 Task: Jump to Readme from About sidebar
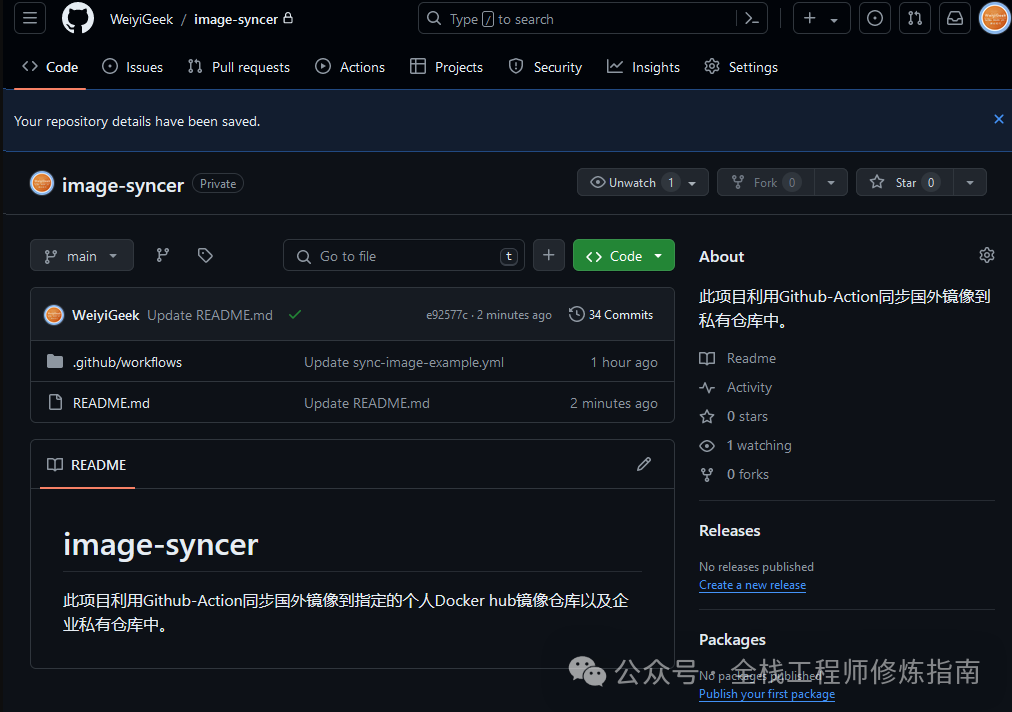pos(738,358)
